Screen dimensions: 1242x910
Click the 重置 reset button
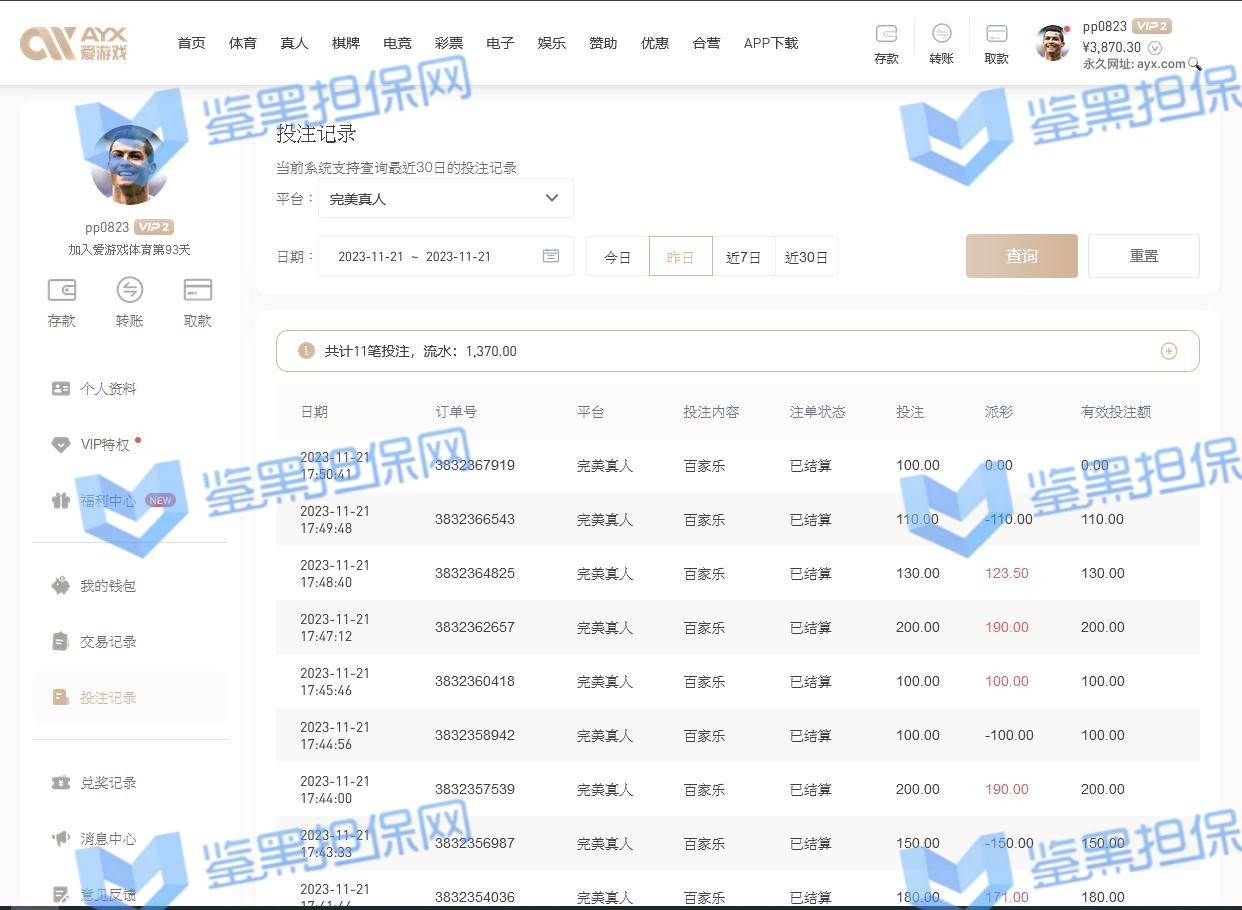click(1143, 256)
